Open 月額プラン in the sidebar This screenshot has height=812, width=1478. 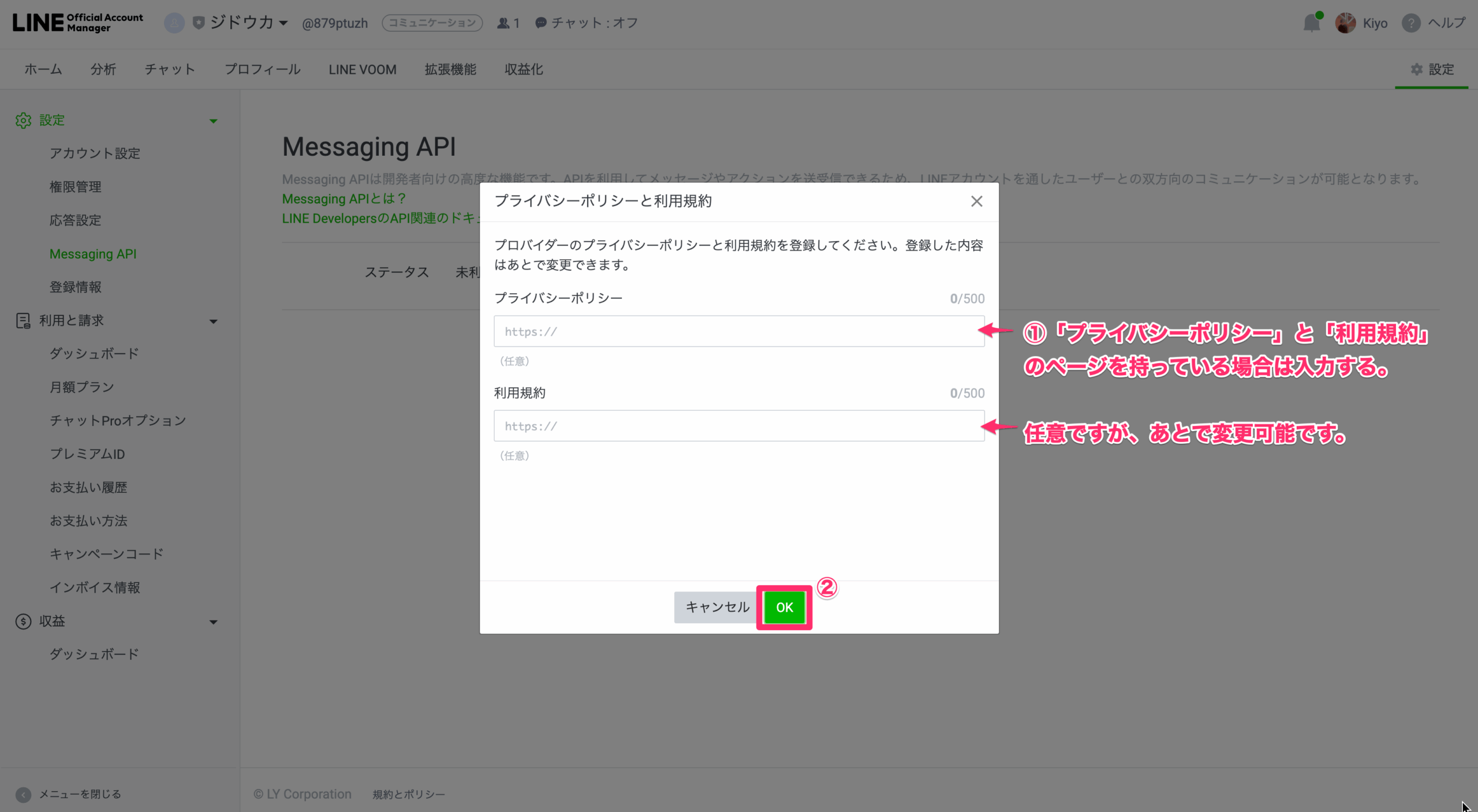click(82, 387)
